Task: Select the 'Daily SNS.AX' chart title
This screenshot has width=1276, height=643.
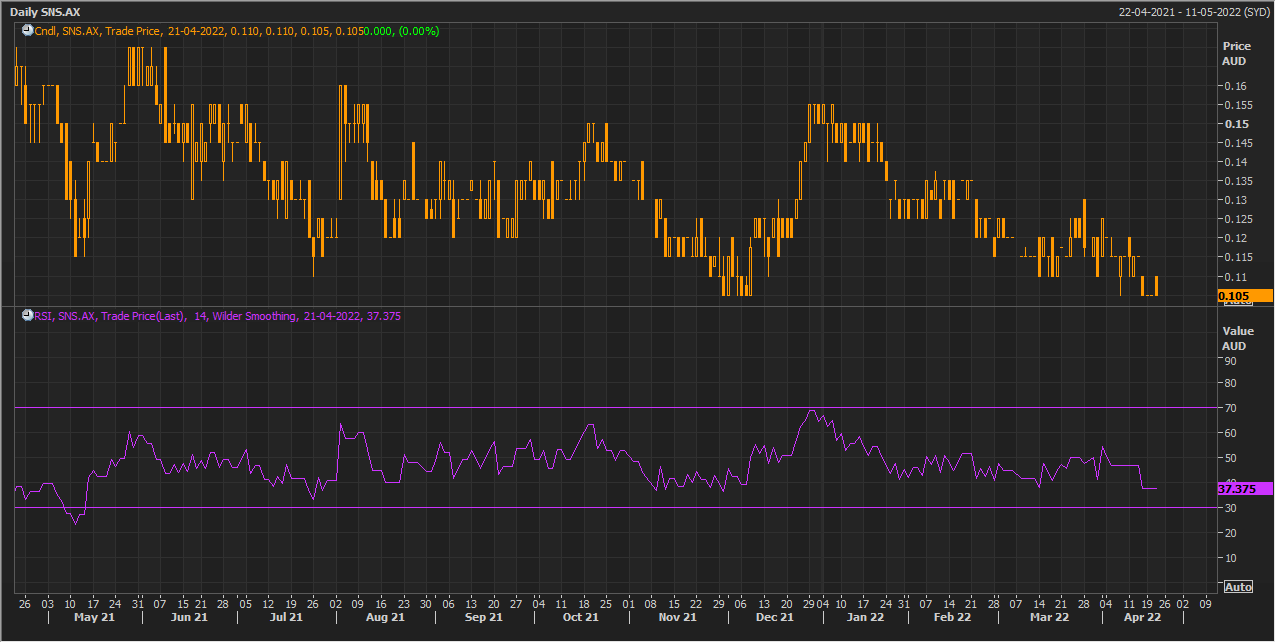Action: click(x=47, y=11)
